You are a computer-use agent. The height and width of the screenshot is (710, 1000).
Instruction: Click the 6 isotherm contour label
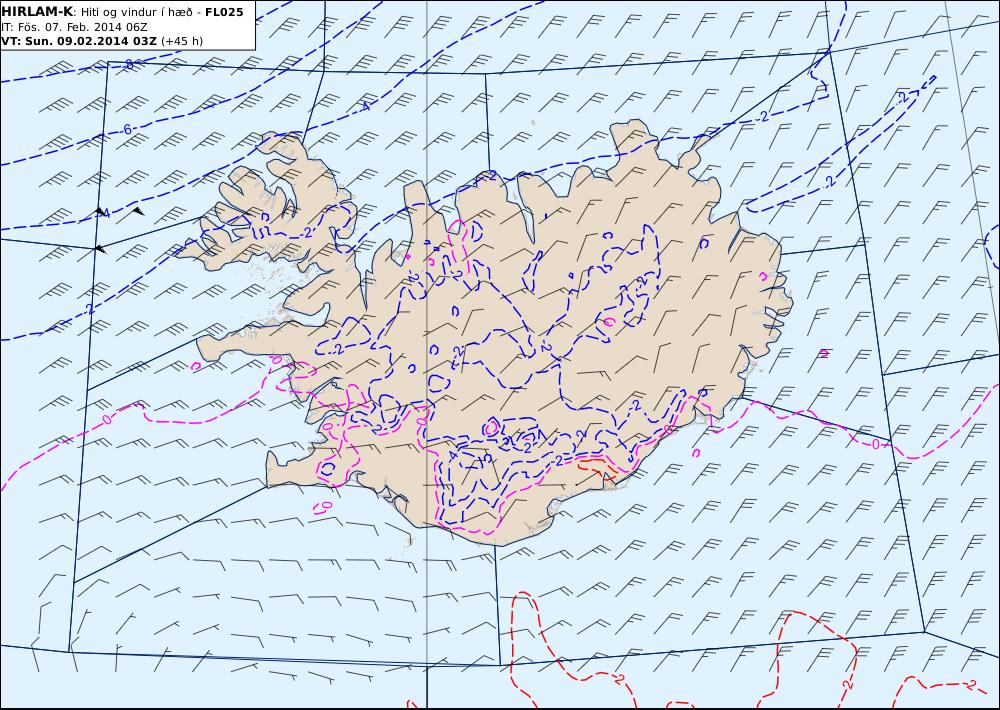coord(128,129)
